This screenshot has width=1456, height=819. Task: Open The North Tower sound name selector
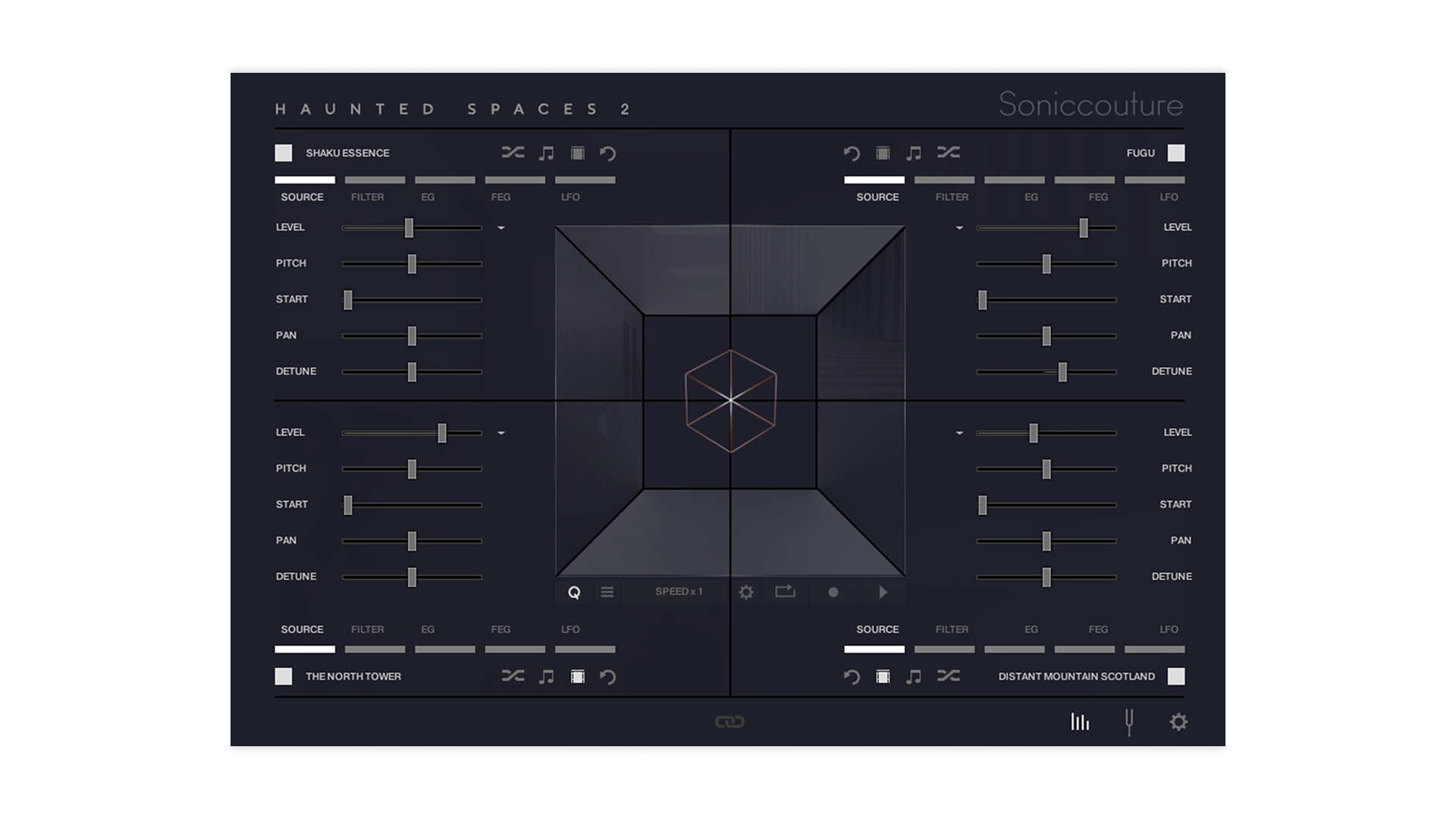(353, 676)
